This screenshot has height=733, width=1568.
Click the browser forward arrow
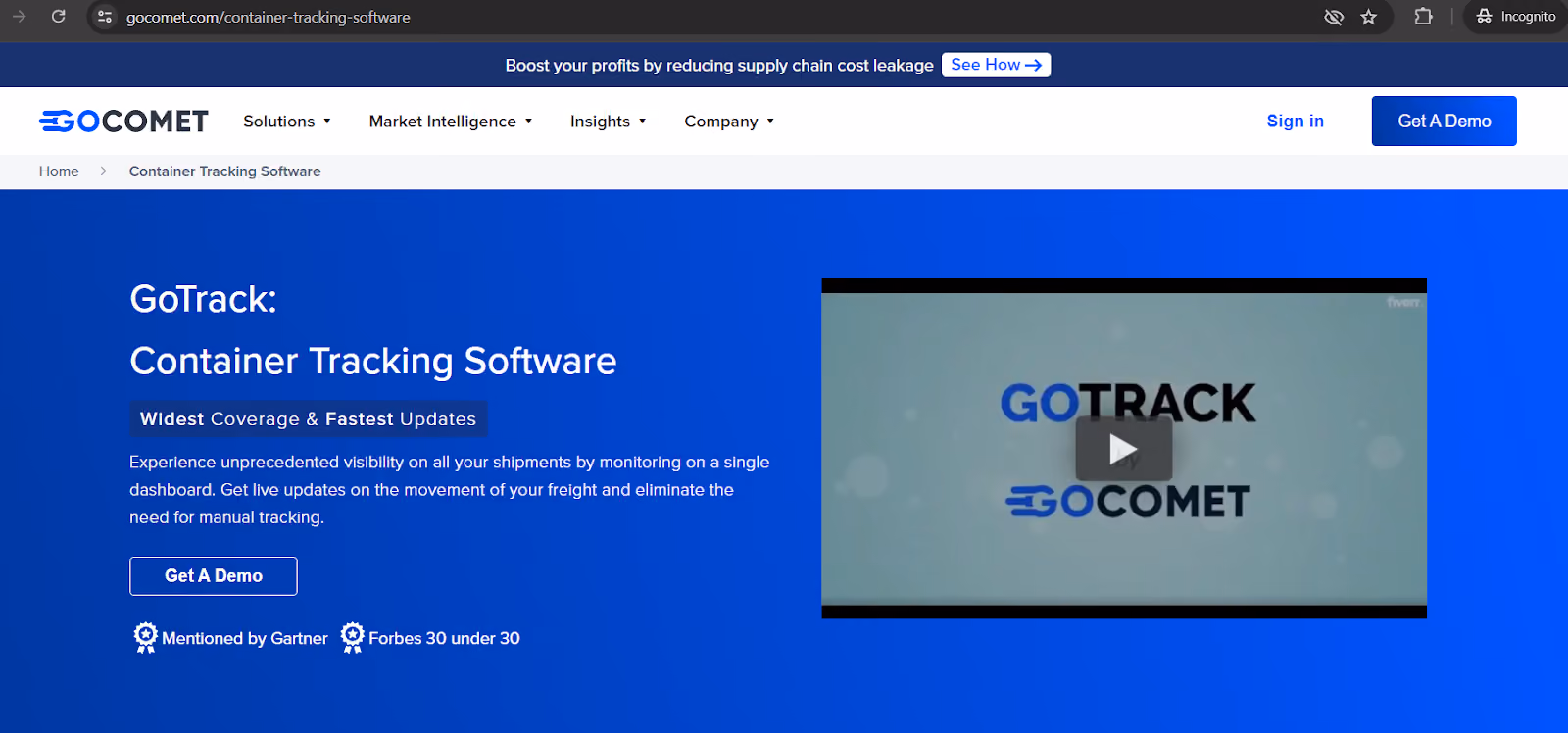tap(19, 17)
